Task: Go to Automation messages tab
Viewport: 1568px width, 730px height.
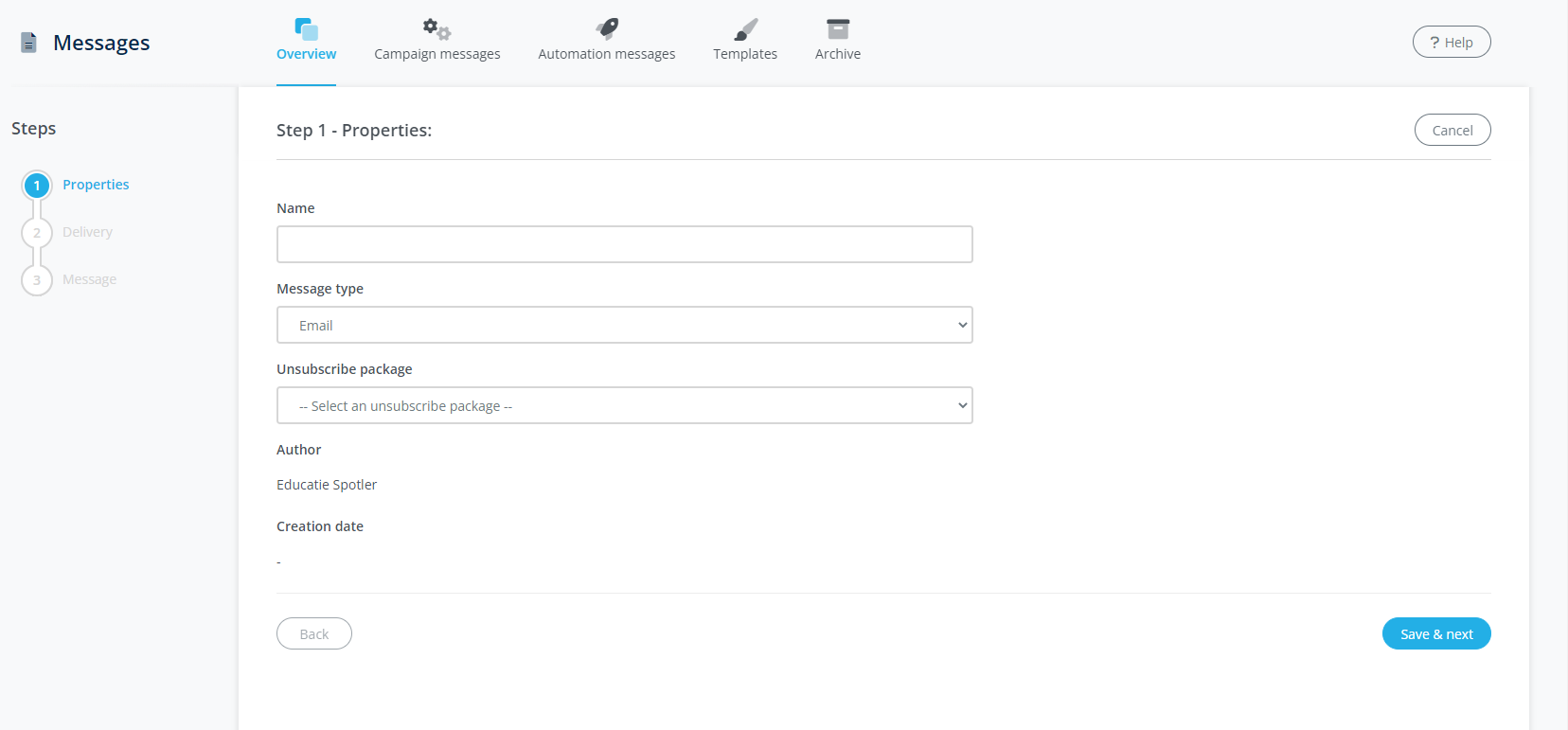Action: pyautogui.click(x=607, y=54)
